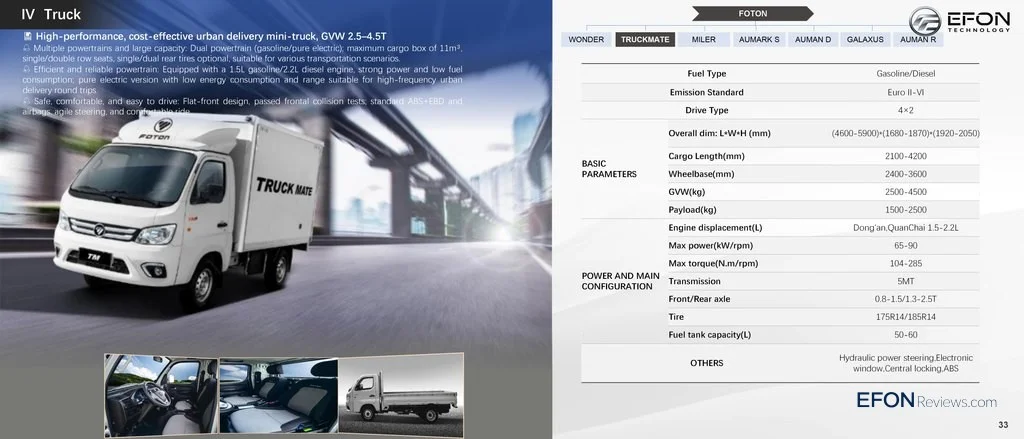Click the page number 33
Image resolution: width=1024 pixels, height=439 pixels.
point(1003,424)
